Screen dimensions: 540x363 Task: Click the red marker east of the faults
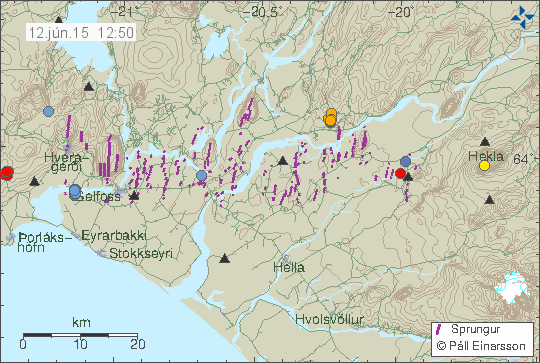pyautogui.click(x=400, y=173)
